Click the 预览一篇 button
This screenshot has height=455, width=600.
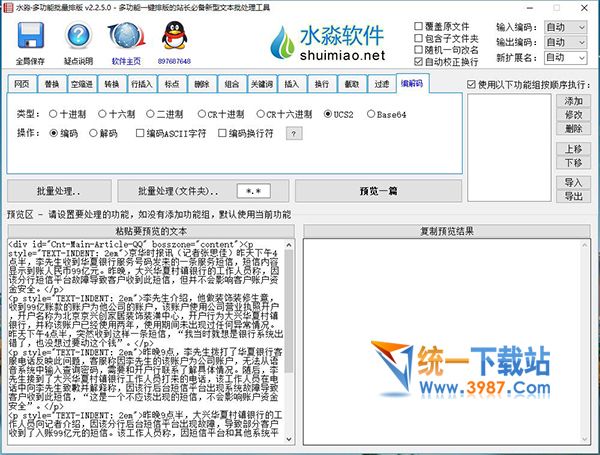[x=378, y=191]
